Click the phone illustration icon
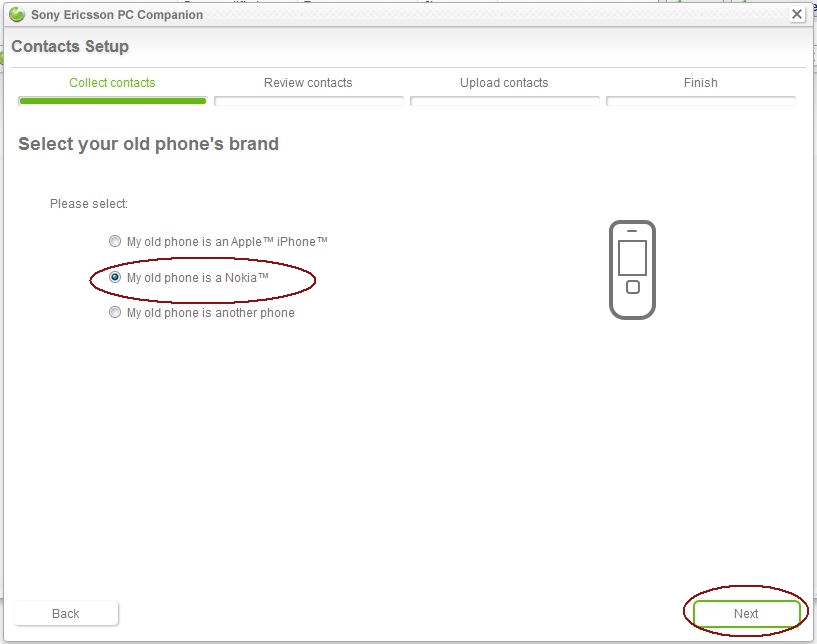Viewport: 817px width, 644px height. tap(632, 270)
